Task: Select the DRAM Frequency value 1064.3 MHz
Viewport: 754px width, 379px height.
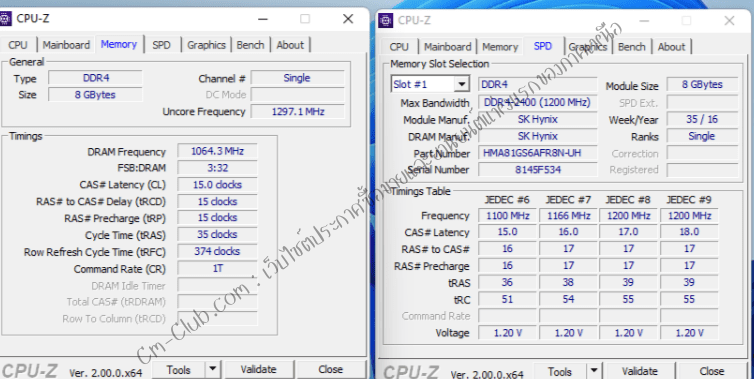Action: (x=217, y=151)
